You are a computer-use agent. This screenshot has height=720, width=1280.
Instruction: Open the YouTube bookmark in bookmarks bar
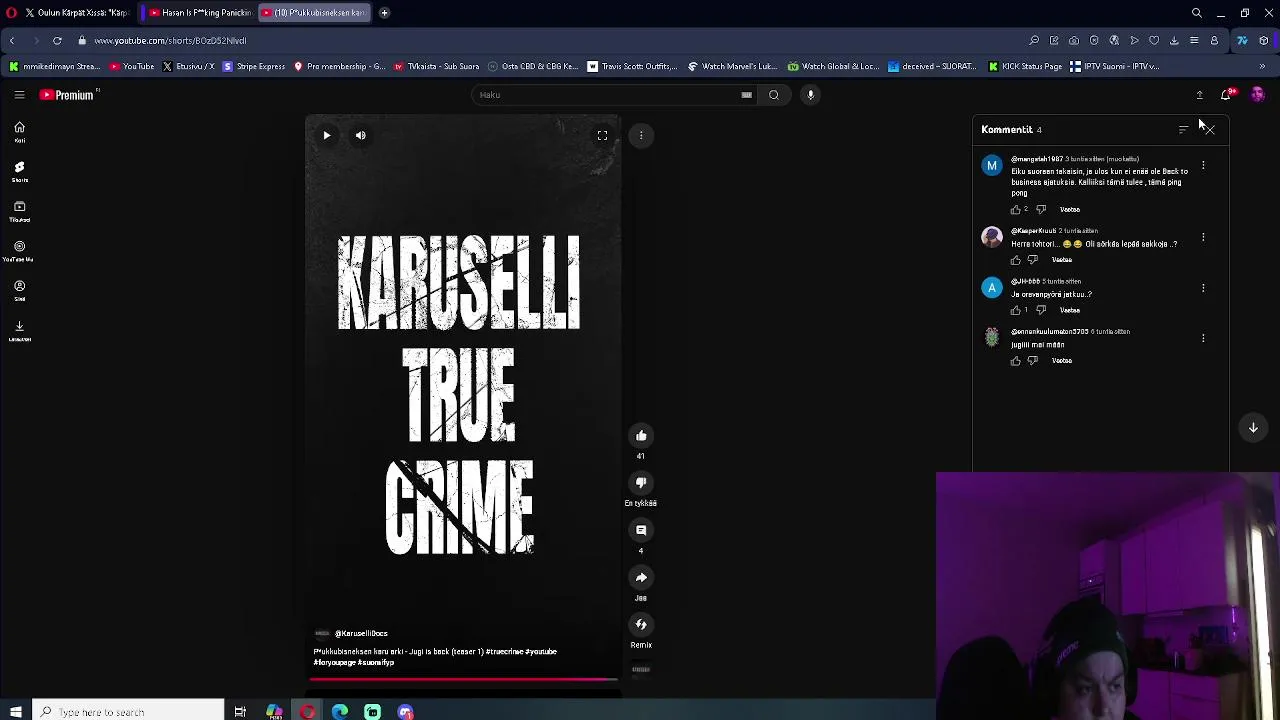pyautogui.click(x=132, y=66)
